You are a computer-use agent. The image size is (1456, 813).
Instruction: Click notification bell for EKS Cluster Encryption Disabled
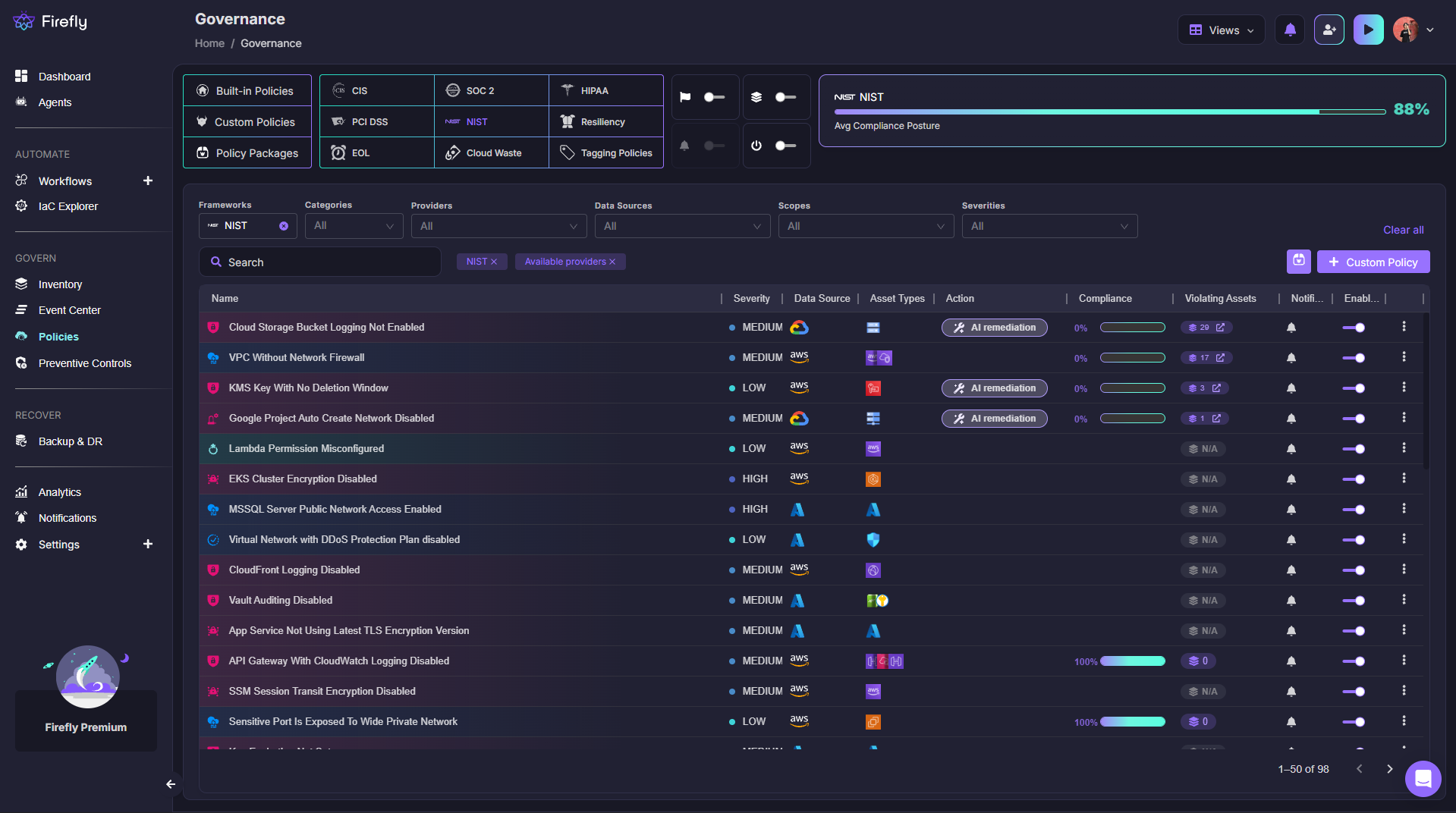tap(1291, 479)
